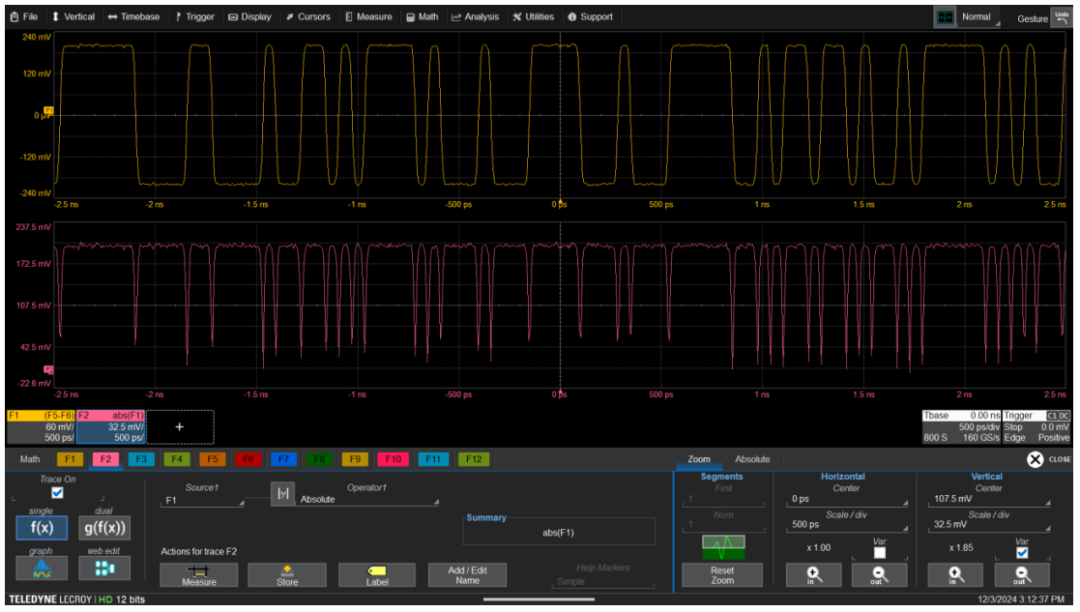1080x612 pixels.
Task: Open the Cursors menu
Action: coord(308,17)
